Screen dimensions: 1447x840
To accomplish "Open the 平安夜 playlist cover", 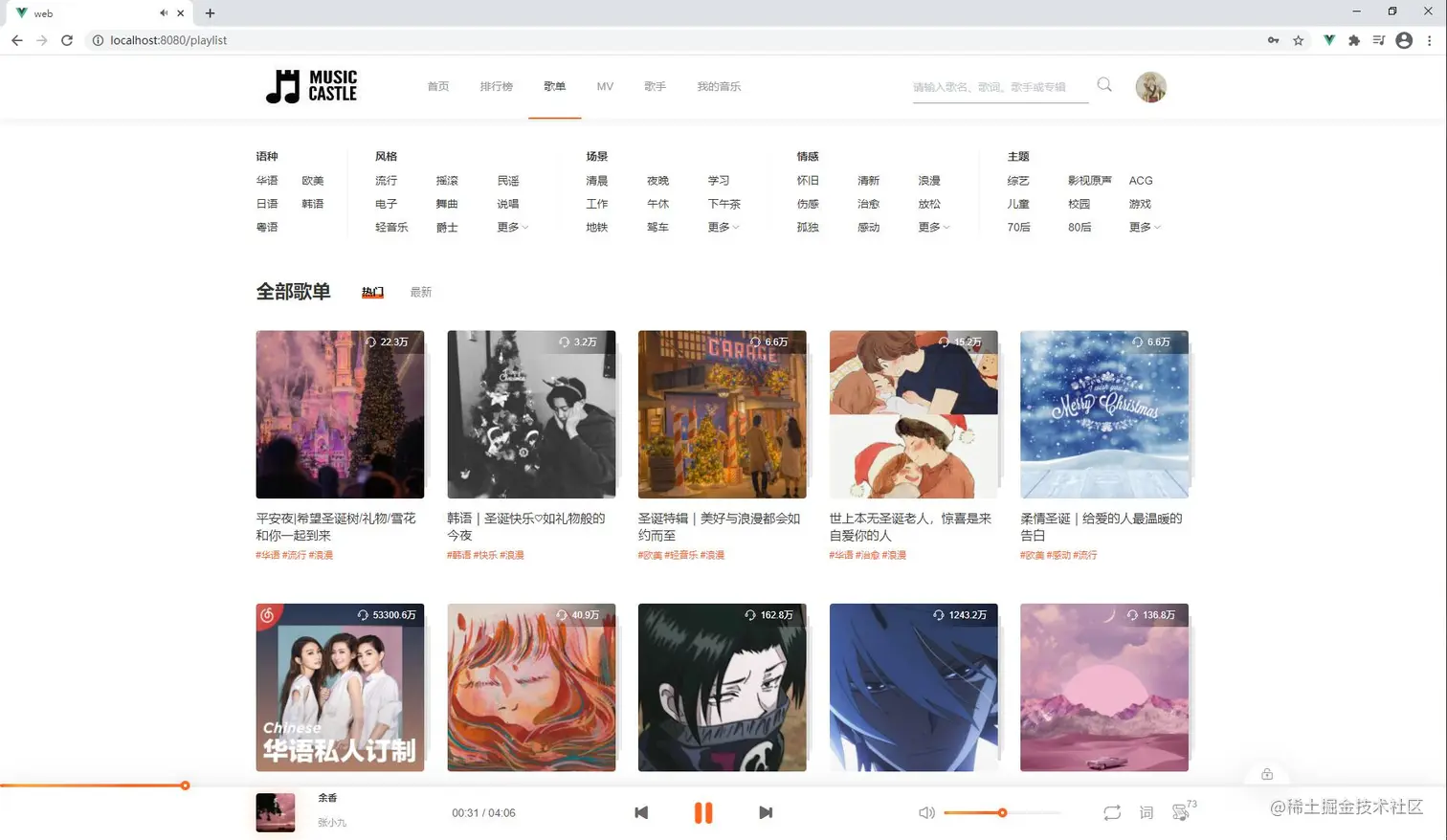I will (340, 414).
